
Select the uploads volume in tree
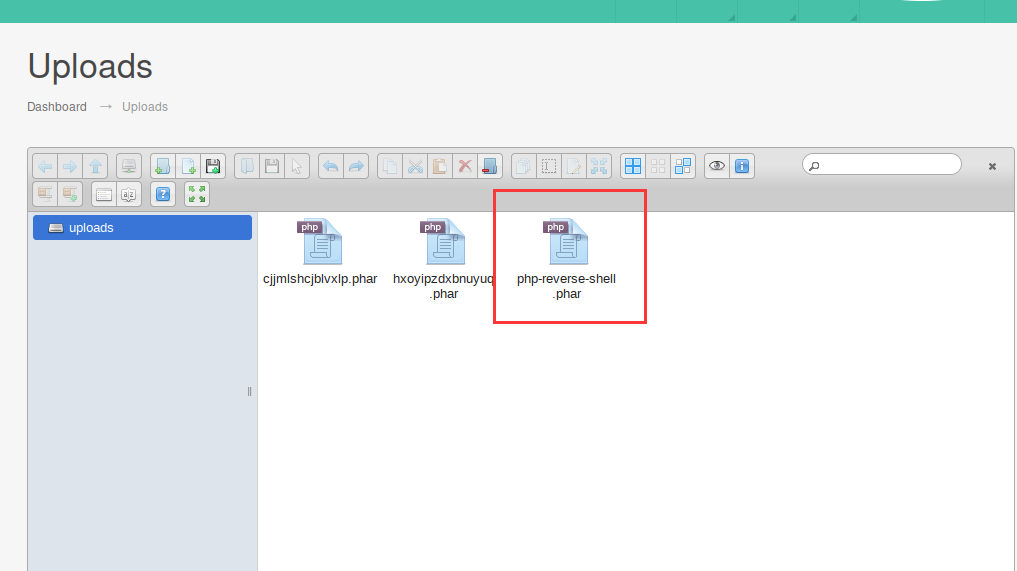[x=142, y=228]
